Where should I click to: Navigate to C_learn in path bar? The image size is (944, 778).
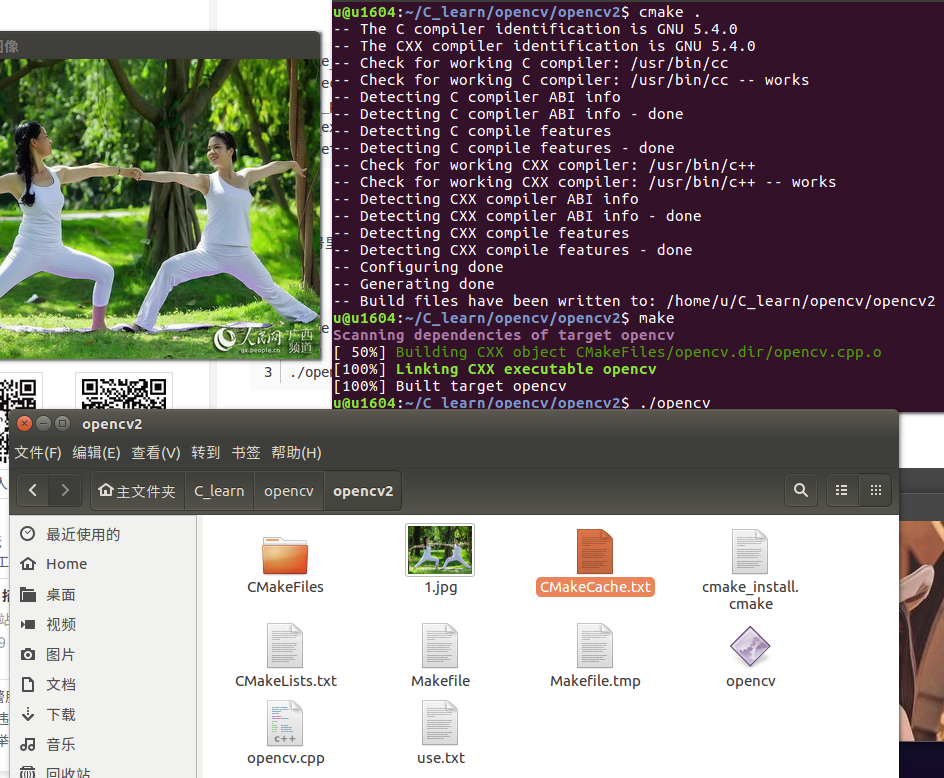tap(219, 491)
